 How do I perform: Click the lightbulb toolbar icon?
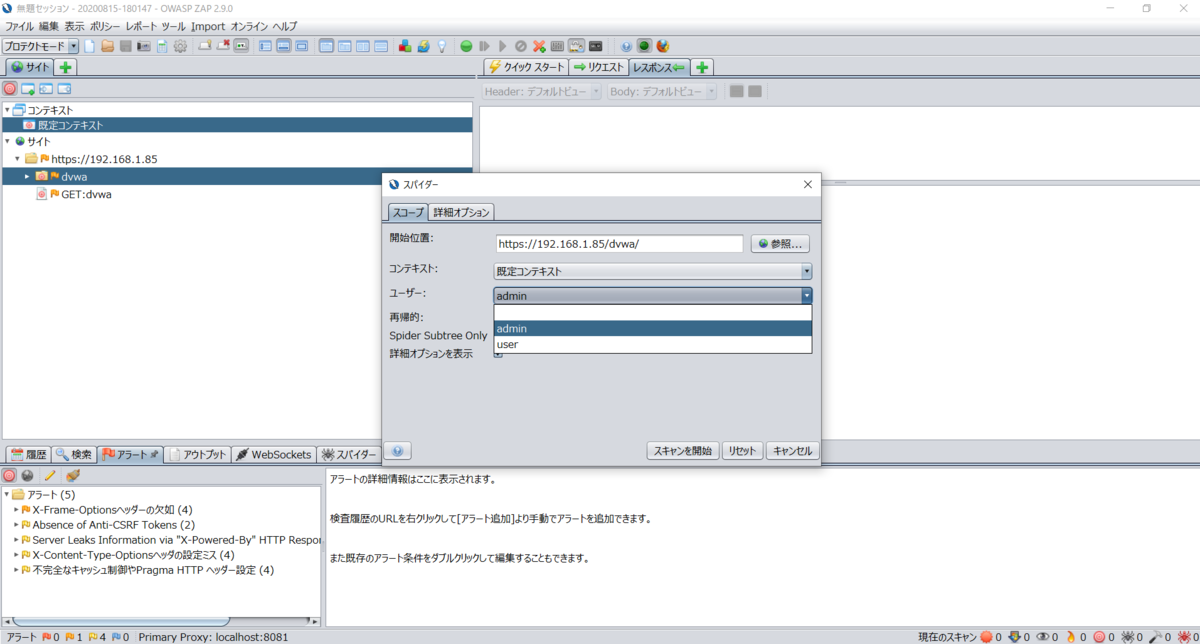pos(443,46)
